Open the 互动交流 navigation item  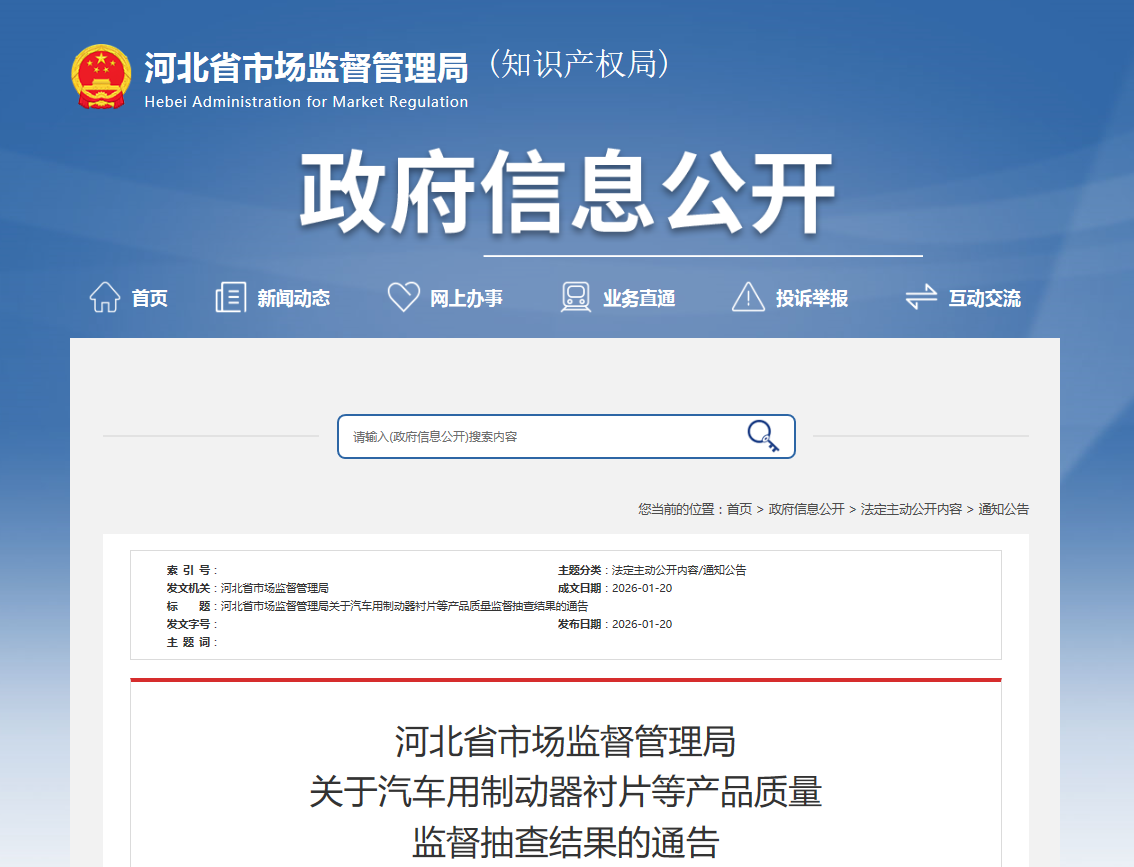pyautogui.click(x=985, y=298)
